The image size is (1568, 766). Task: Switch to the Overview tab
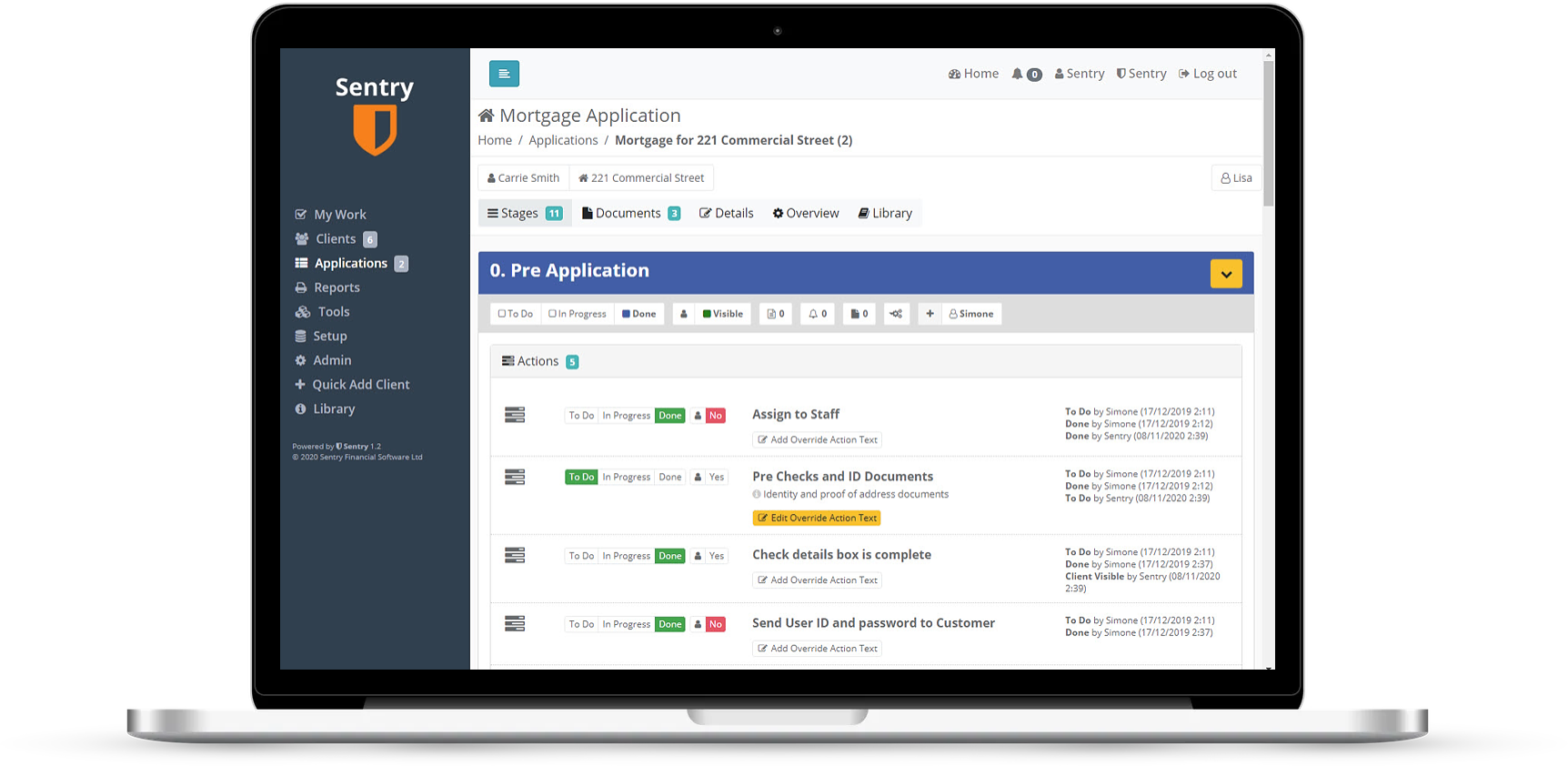click(x=806, y=213)
